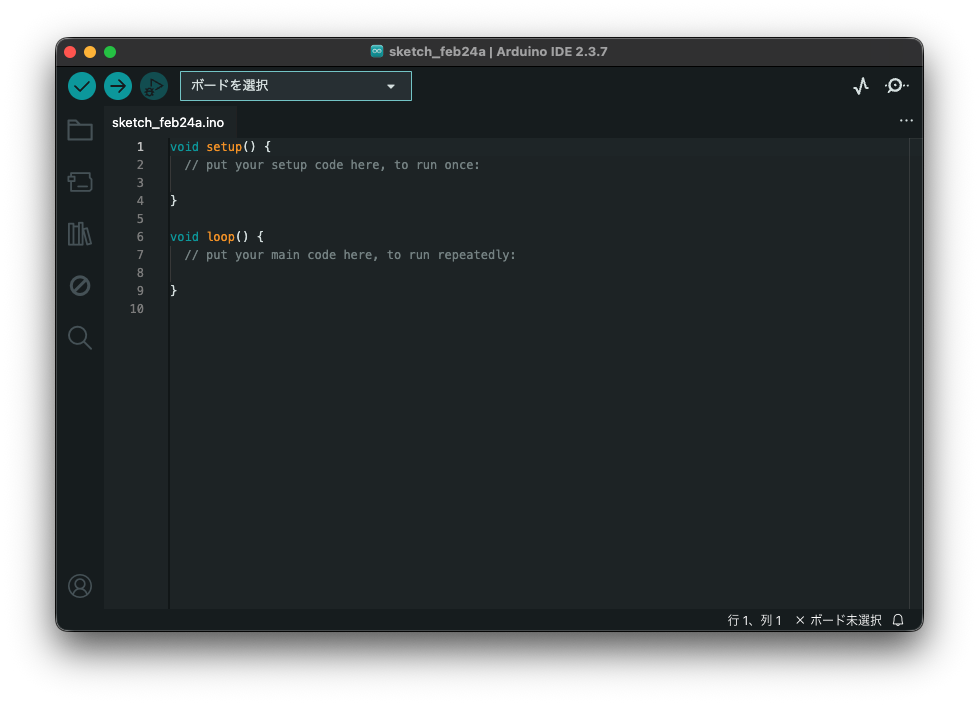Image resolution: width=979 pixels, height=705 pixels.
Task: Open the Serial Plotter
Action: pos(861,87)
